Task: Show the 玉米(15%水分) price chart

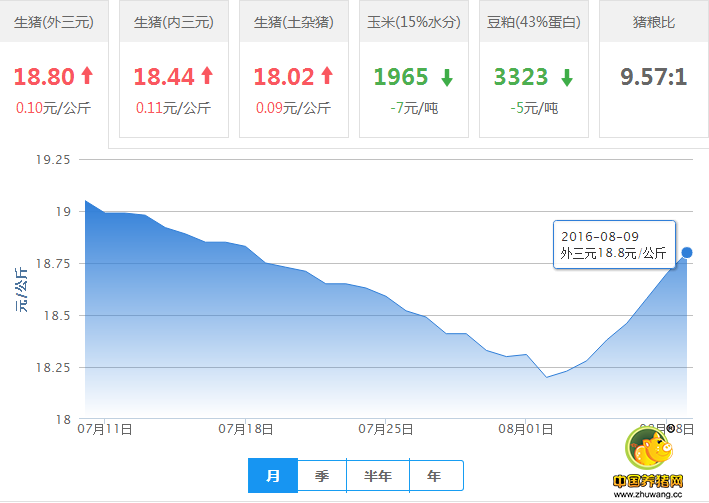Action: click(413, 22)
